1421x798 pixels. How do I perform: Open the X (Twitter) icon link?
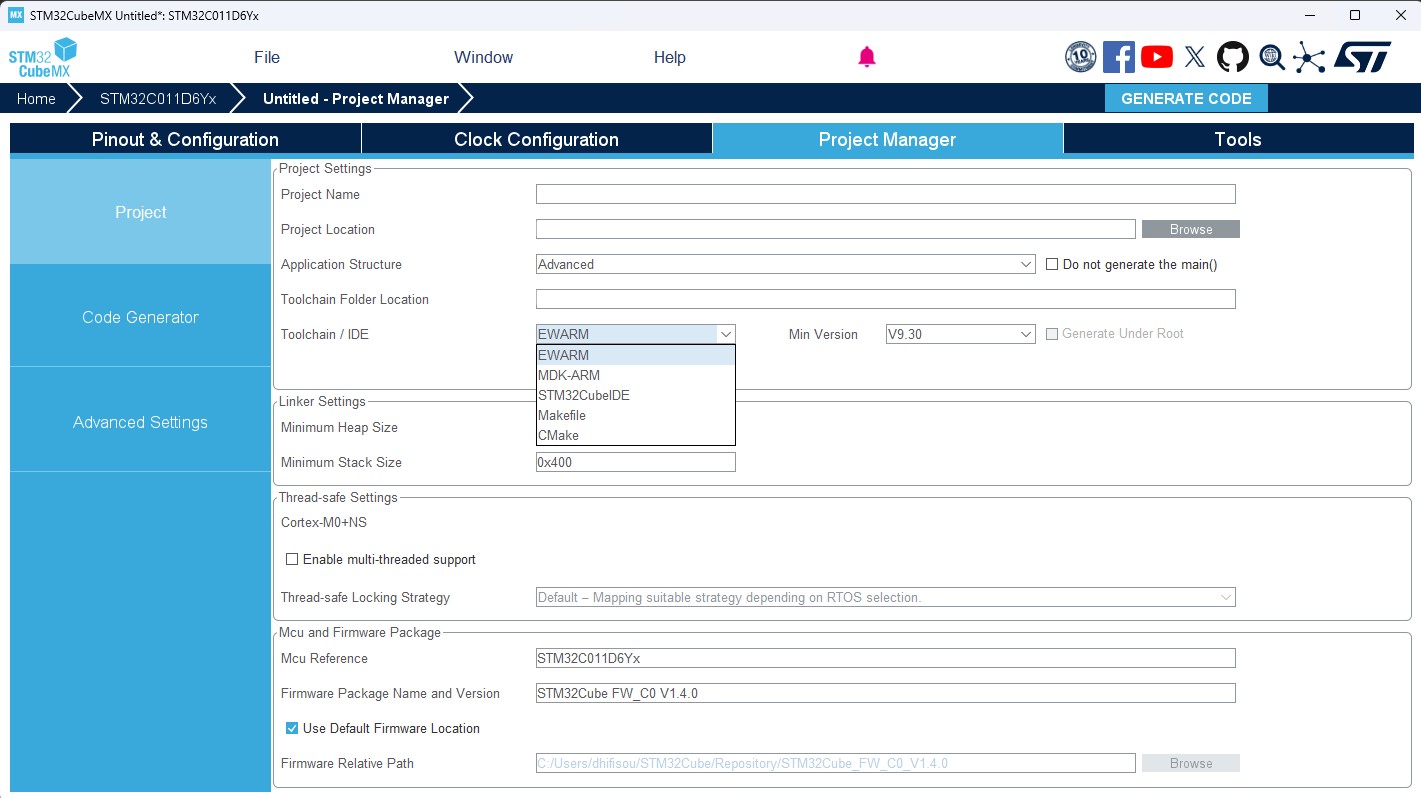(x=1195, y=57)
